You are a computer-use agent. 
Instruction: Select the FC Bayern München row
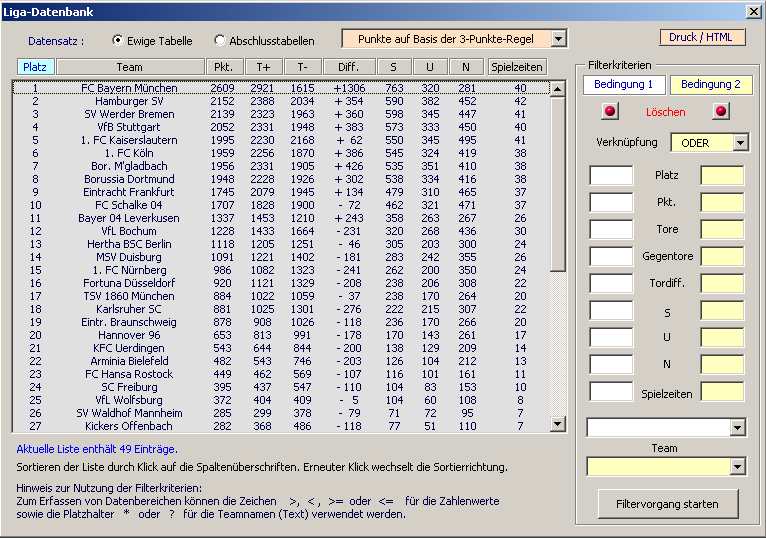coord(281,88)
